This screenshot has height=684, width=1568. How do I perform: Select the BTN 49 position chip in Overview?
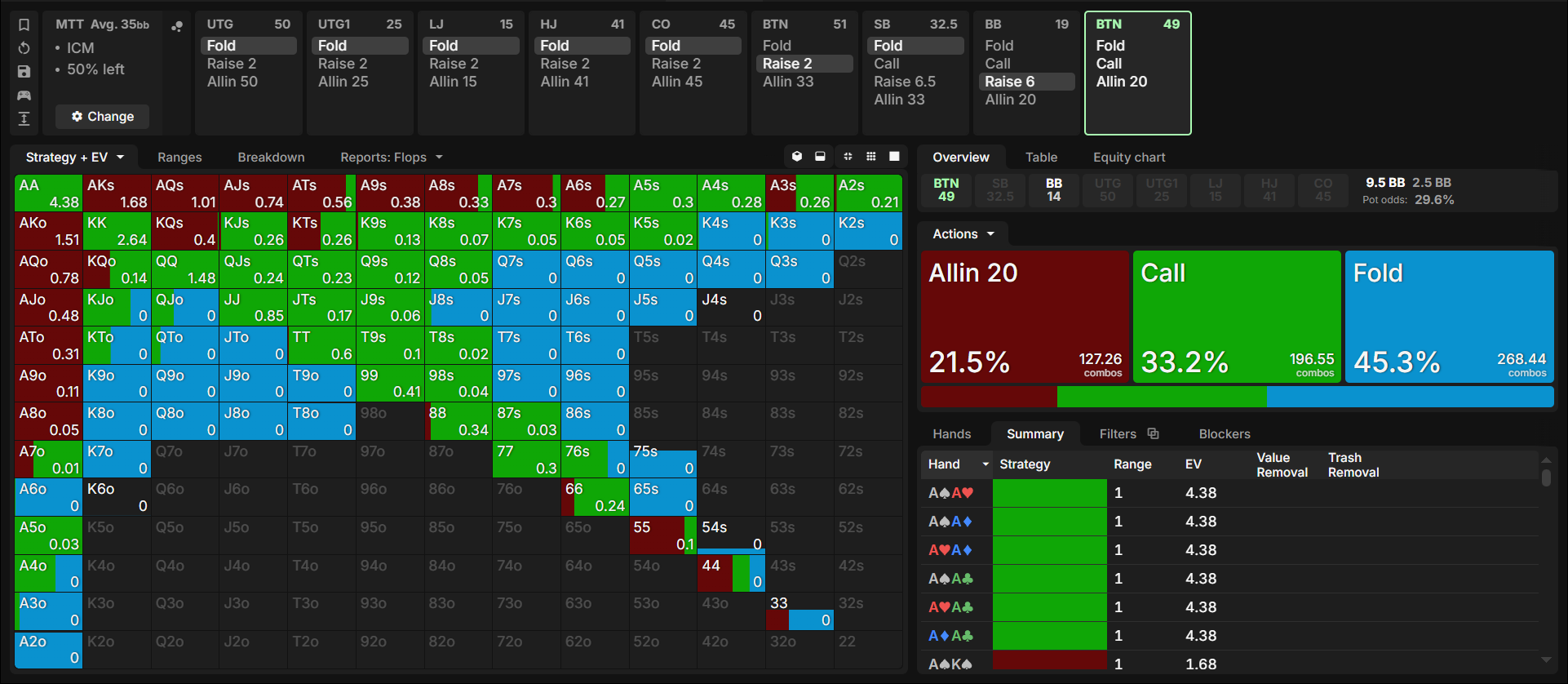pyautogui.click(x=946, y=190)
